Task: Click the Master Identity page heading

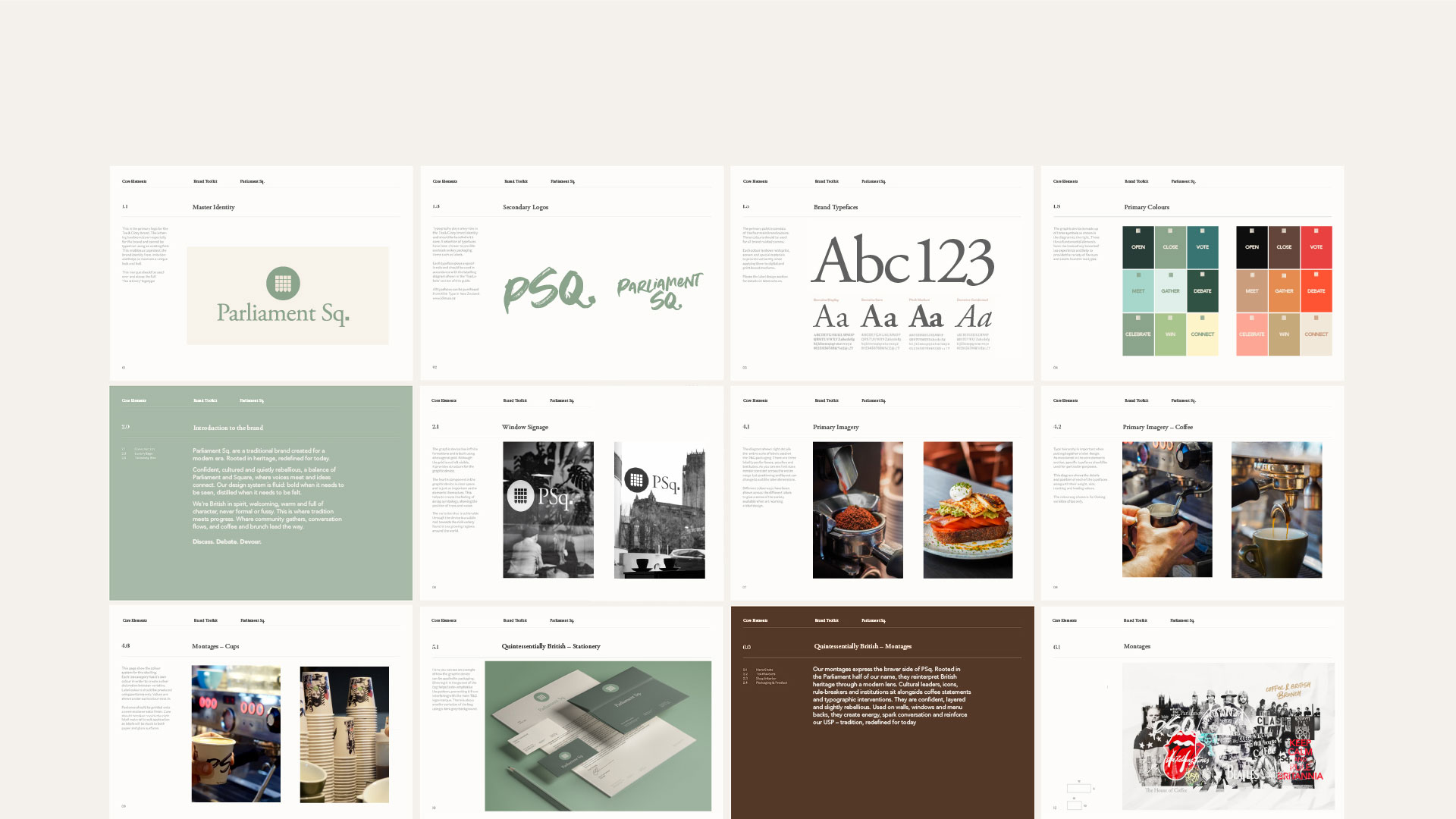Action: coord(214,207)
